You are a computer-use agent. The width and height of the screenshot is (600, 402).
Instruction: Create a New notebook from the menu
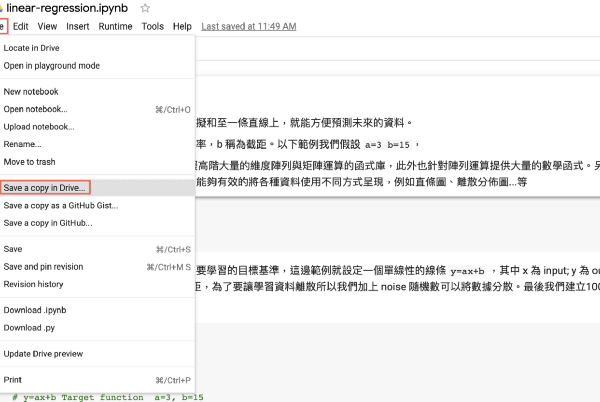[x=34, y=91]
